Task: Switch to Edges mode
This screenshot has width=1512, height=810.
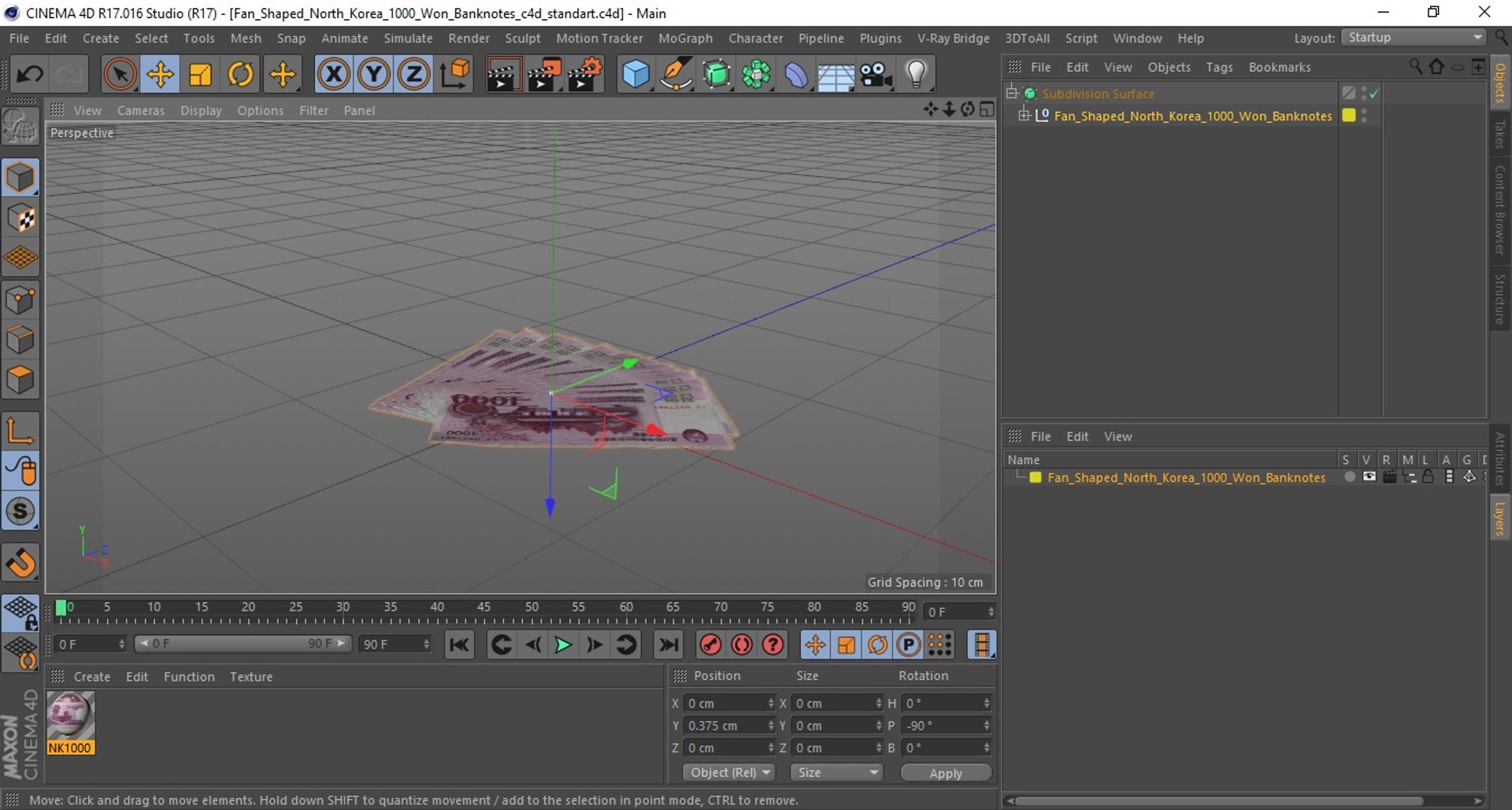Action: (20, 340)
